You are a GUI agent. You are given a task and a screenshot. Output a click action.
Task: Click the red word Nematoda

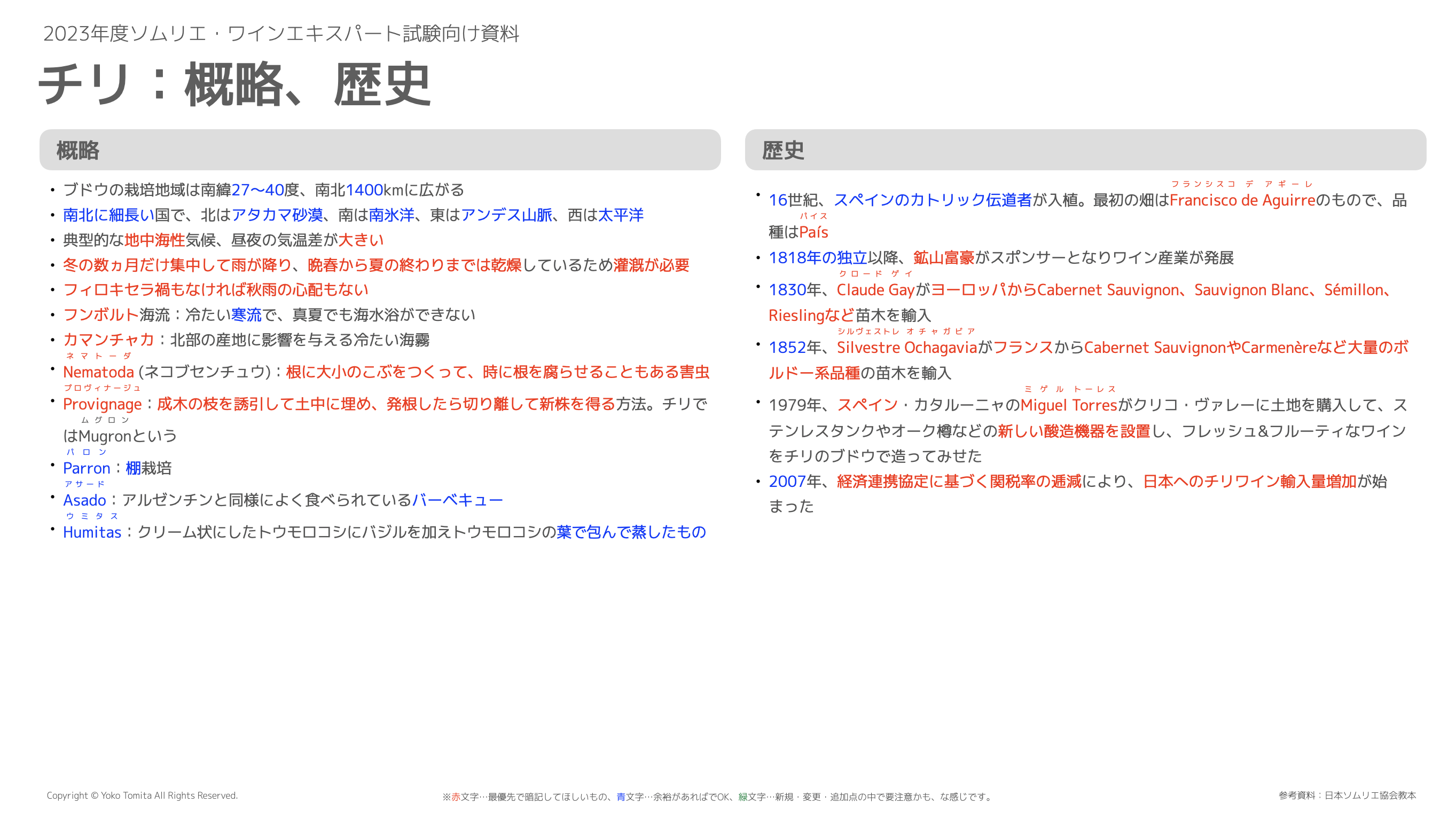(98, 372)
